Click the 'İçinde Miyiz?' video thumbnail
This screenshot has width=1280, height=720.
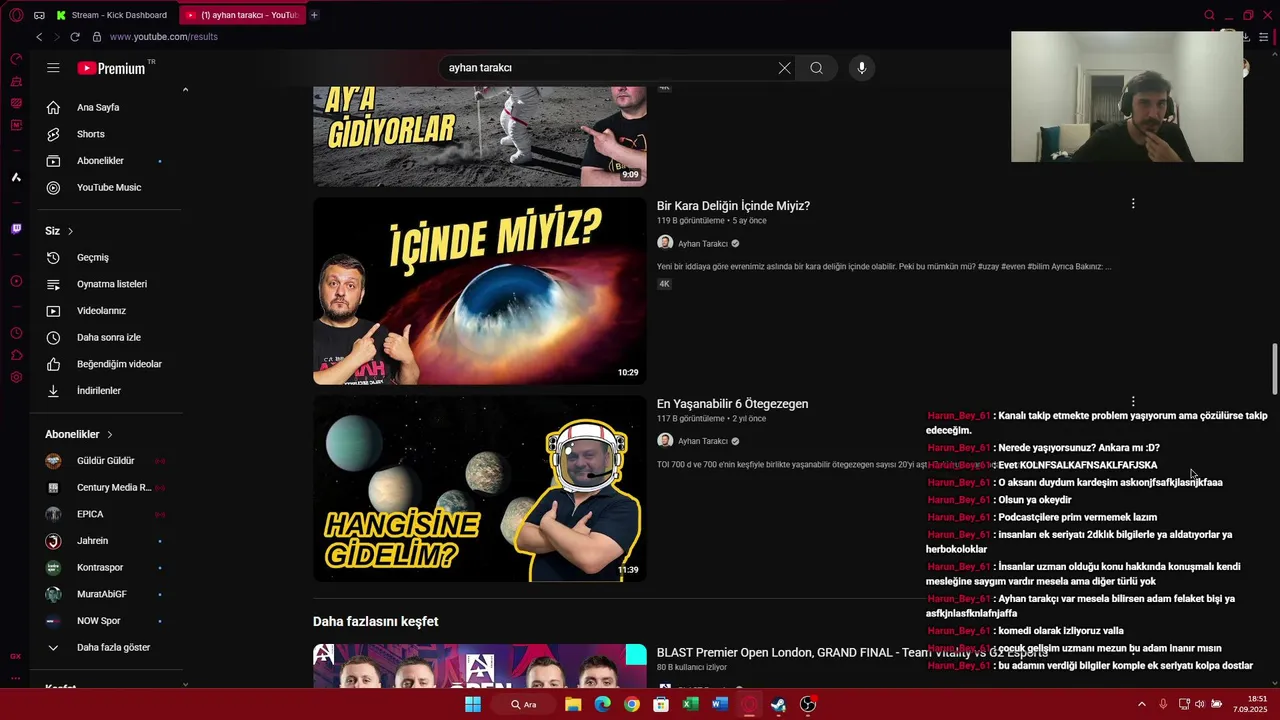click(480, 290)
